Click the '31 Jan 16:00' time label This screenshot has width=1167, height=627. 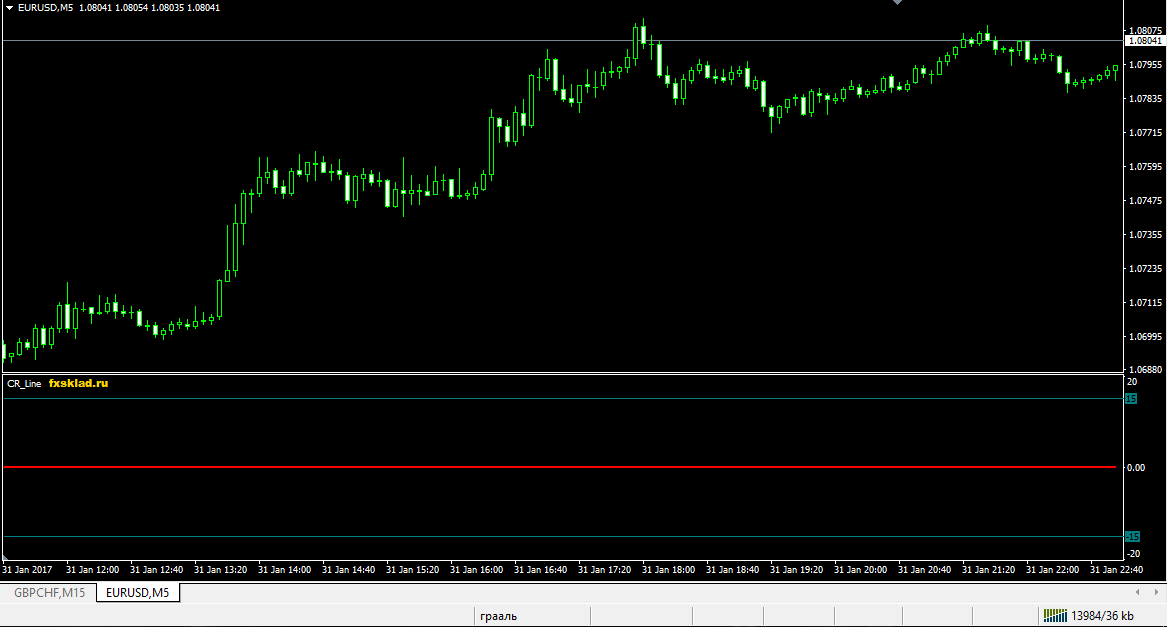(x=476, y=570)
